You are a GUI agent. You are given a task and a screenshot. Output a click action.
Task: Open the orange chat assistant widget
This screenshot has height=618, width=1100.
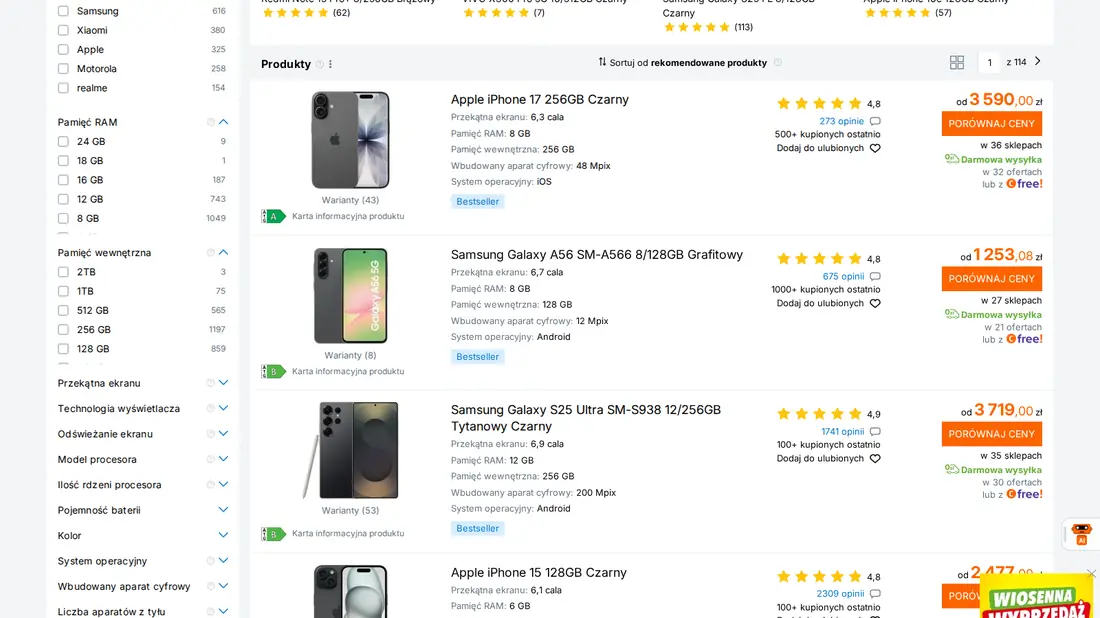pos(1081,535)
